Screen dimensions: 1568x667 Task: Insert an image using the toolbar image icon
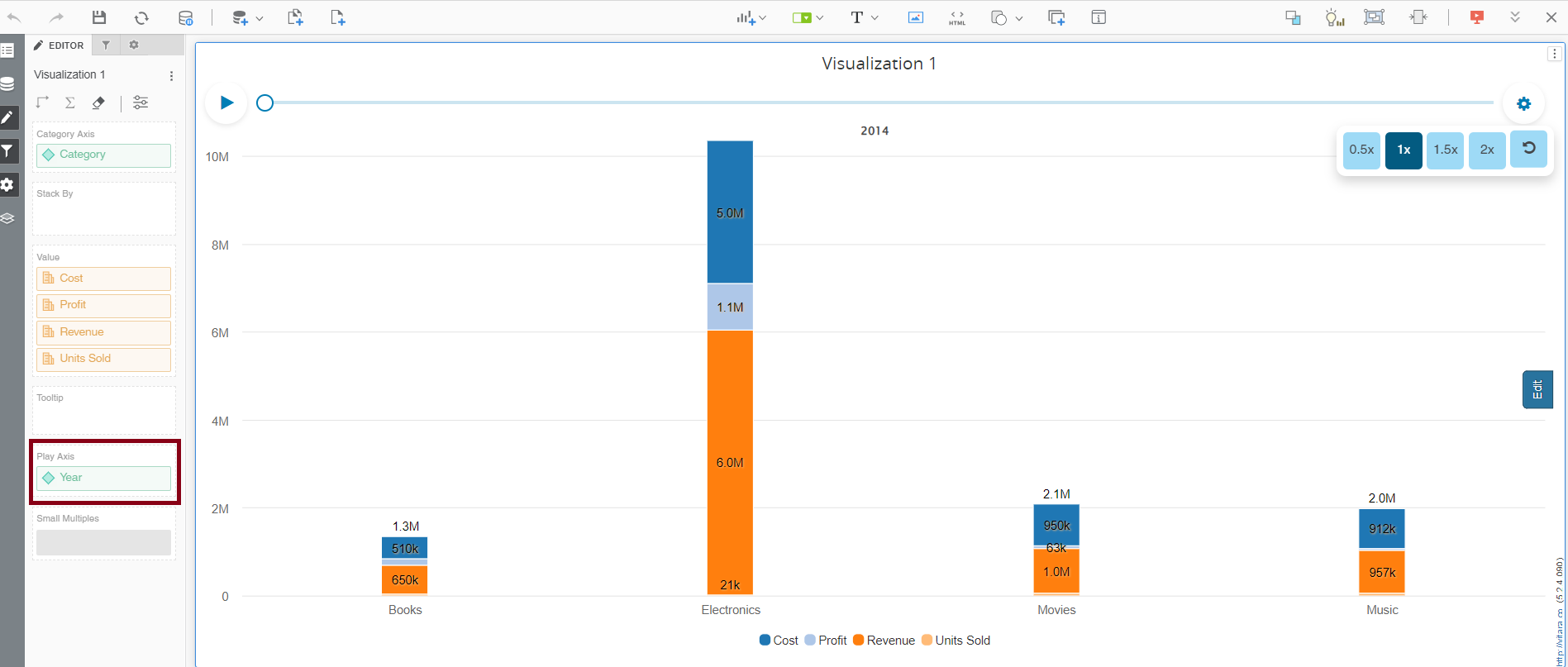point(915,17)
